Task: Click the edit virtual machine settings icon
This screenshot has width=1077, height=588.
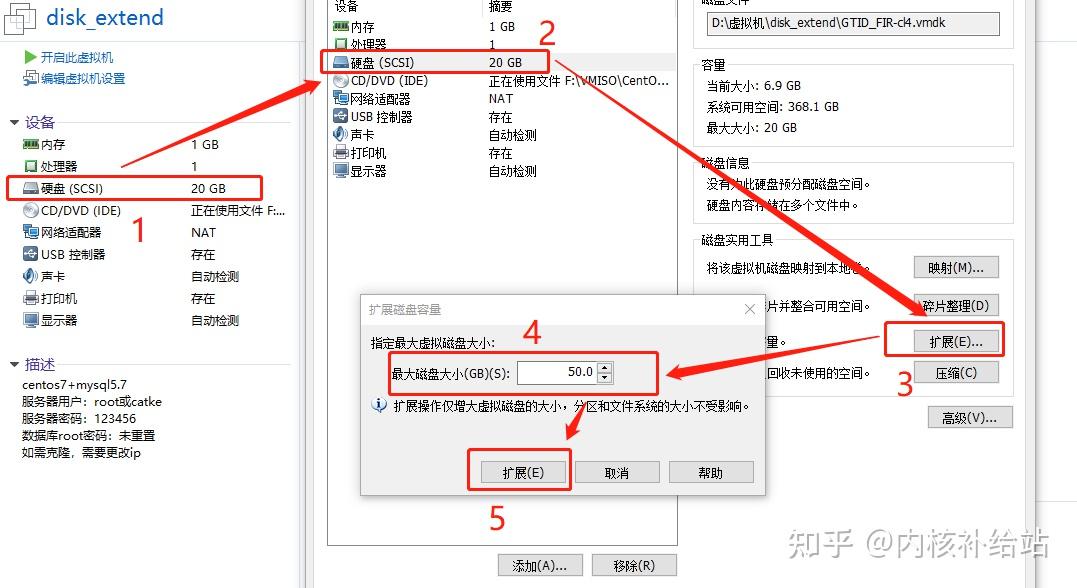Action: pos(30,78)
